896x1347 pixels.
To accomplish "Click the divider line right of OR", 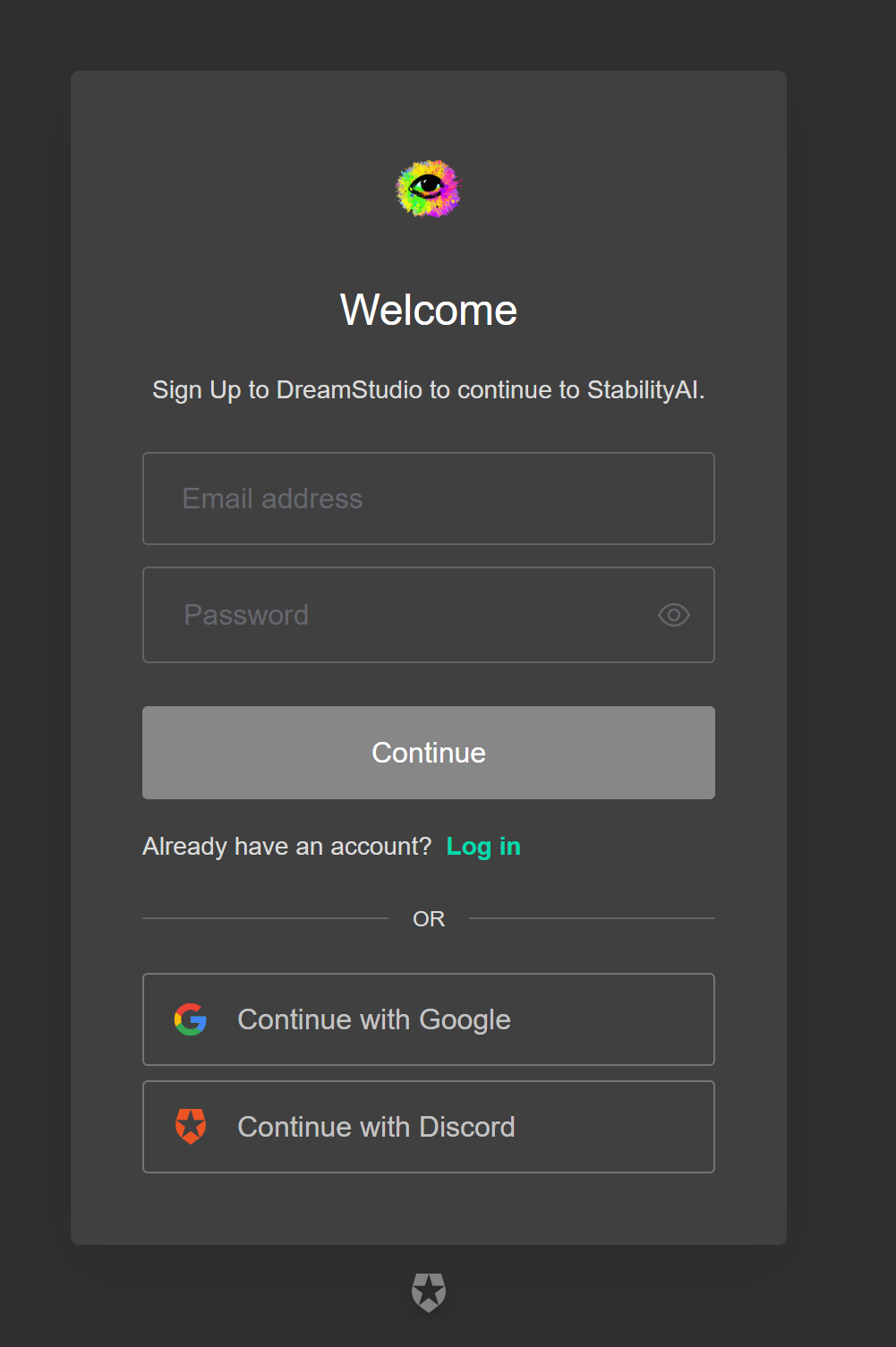I will click(x=592, y=918).
